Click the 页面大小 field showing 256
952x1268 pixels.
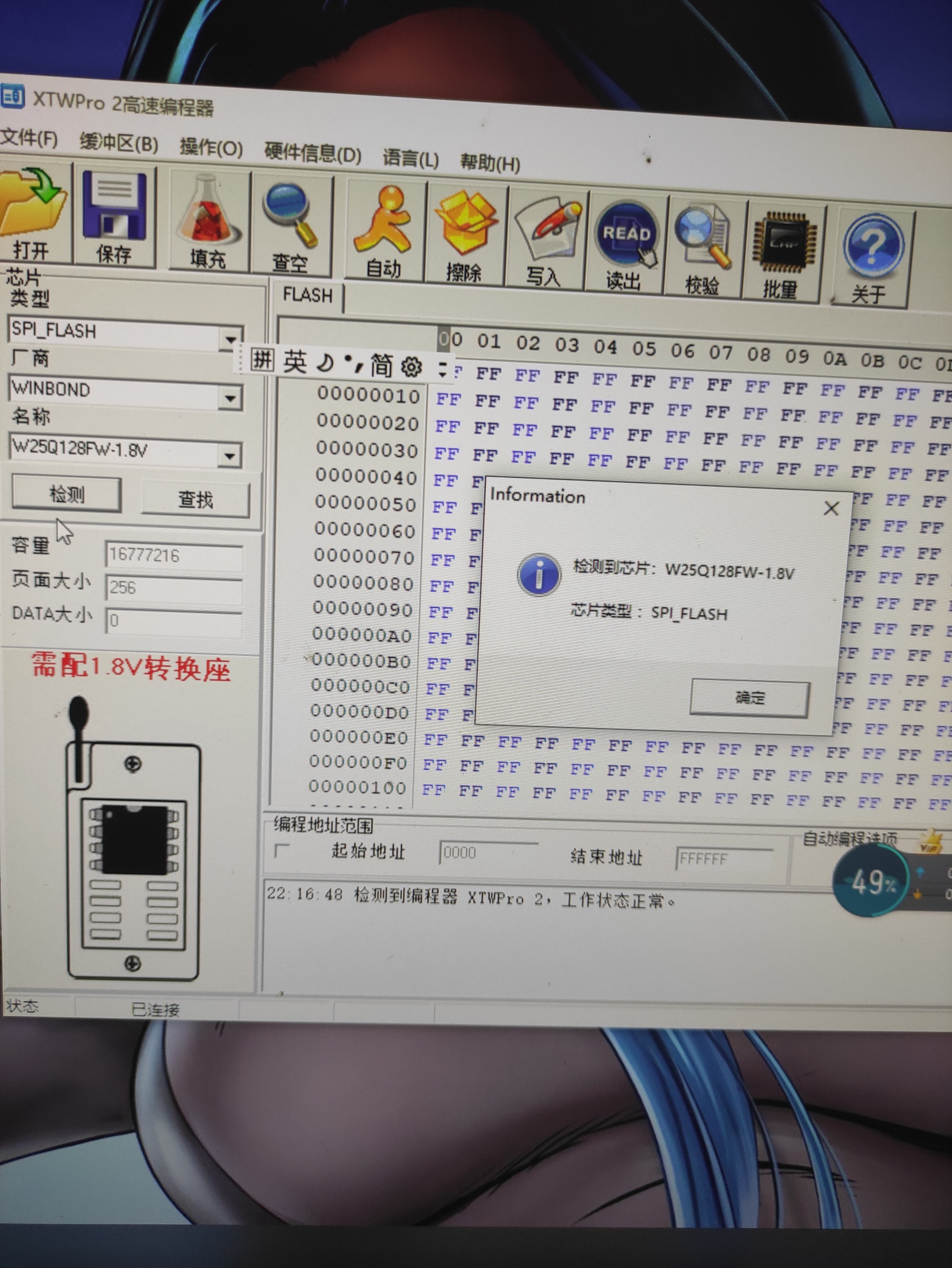[x=174, y=587]
